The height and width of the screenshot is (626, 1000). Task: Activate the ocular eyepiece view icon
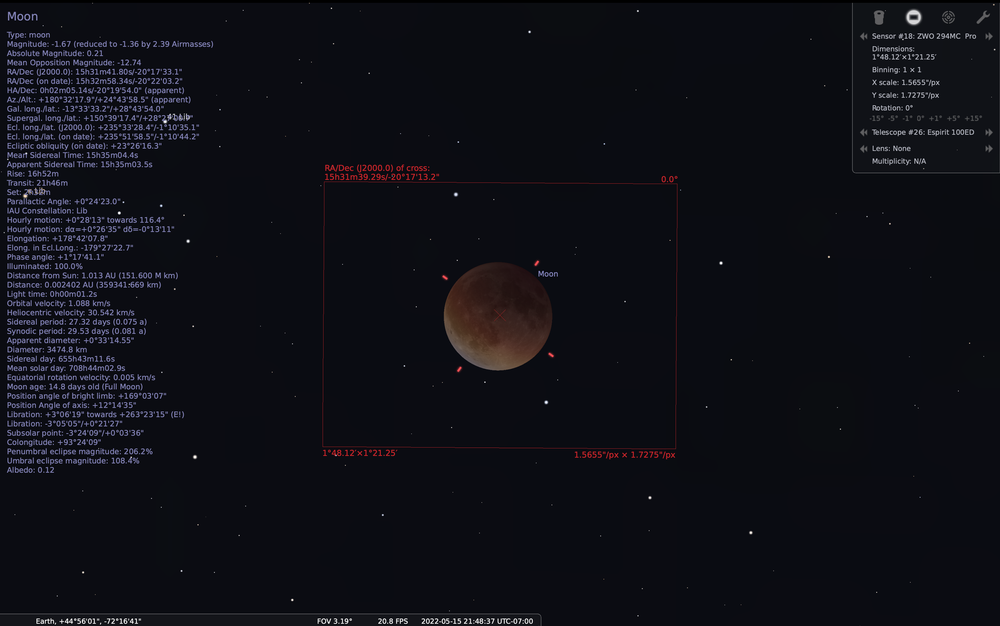point(879,17)
